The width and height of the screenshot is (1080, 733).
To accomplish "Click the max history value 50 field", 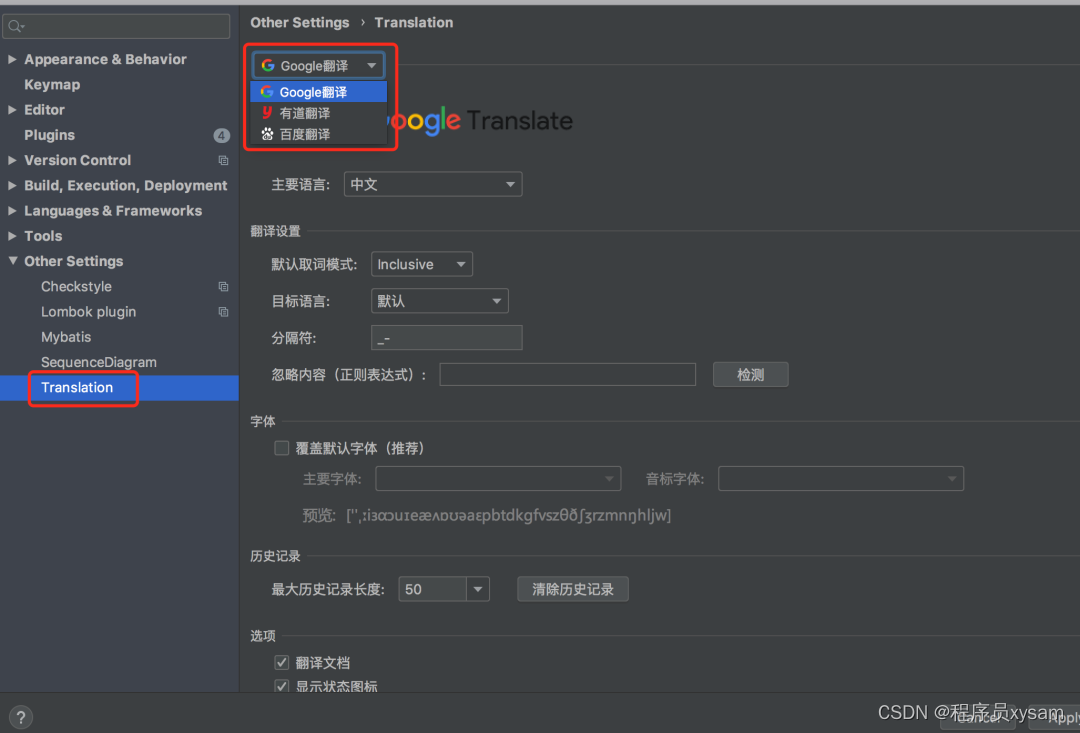I will [433, 590].
